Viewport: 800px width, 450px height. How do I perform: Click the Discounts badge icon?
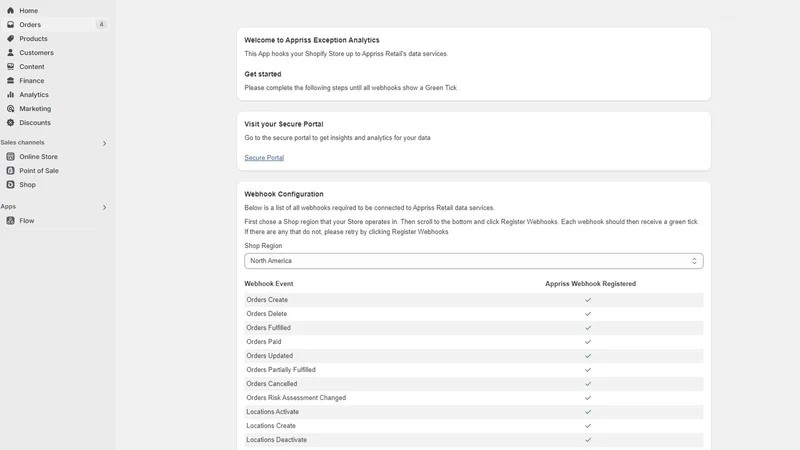[10, 122]
